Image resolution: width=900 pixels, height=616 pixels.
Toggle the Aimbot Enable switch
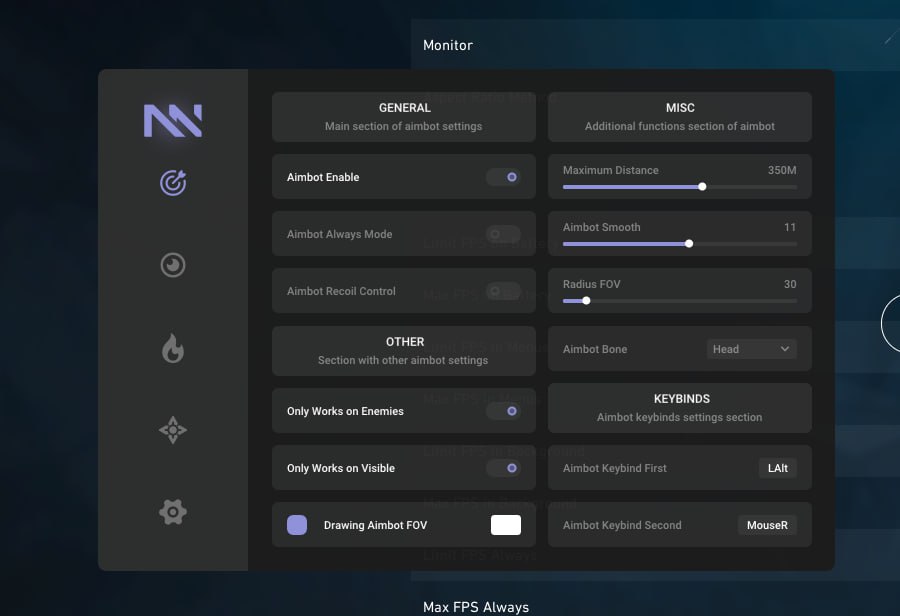[x=504, y=177]
